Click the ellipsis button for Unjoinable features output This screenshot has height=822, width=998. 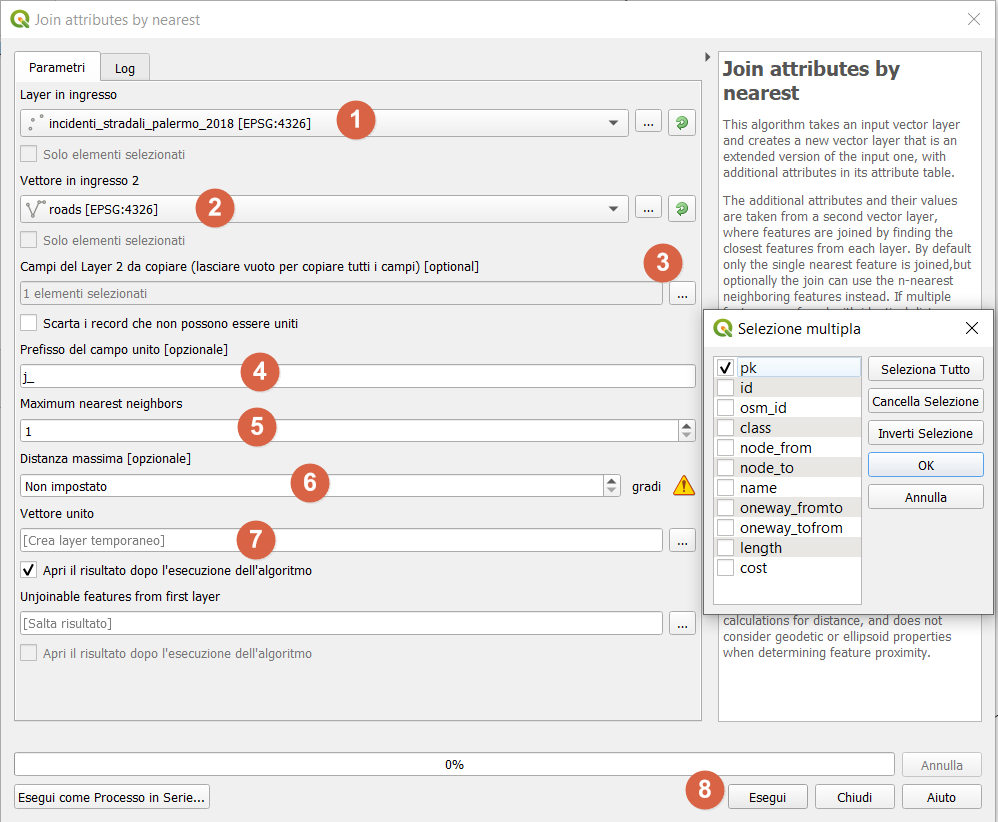pyautogui.click(x=682, y=623)
